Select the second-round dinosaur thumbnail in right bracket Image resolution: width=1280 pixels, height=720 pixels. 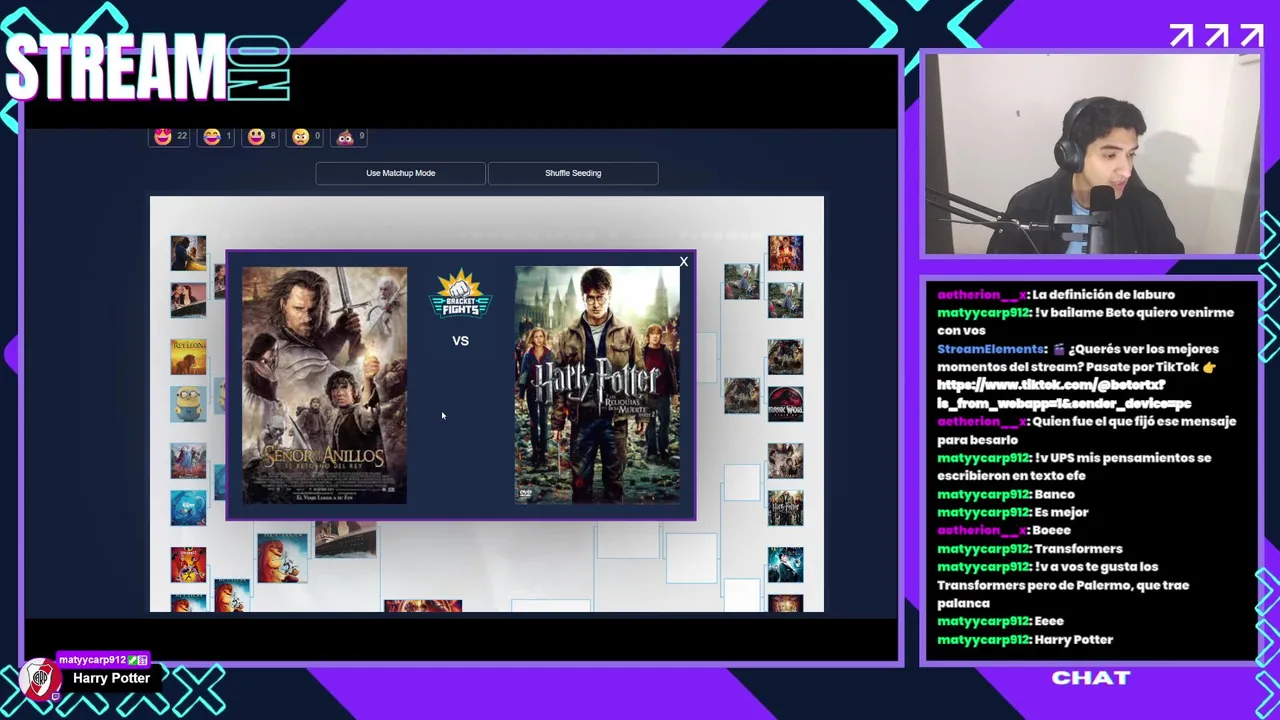point(741,396)
